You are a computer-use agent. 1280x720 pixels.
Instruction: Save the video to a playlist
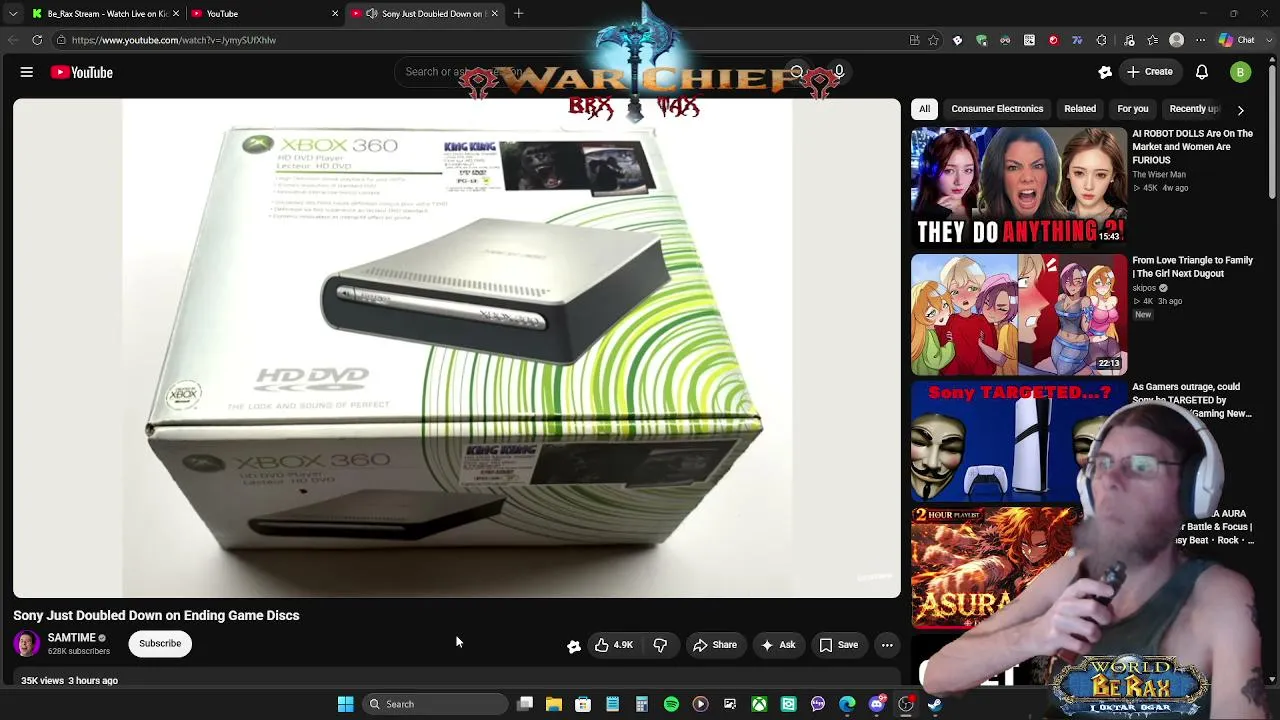click(839, 645)
